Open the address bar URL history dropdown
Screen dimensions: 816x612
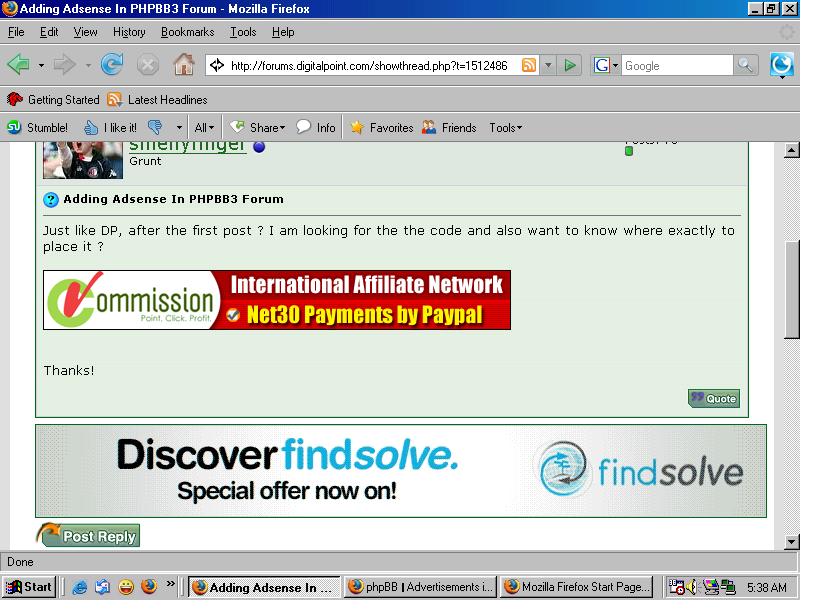coord(547,66)
